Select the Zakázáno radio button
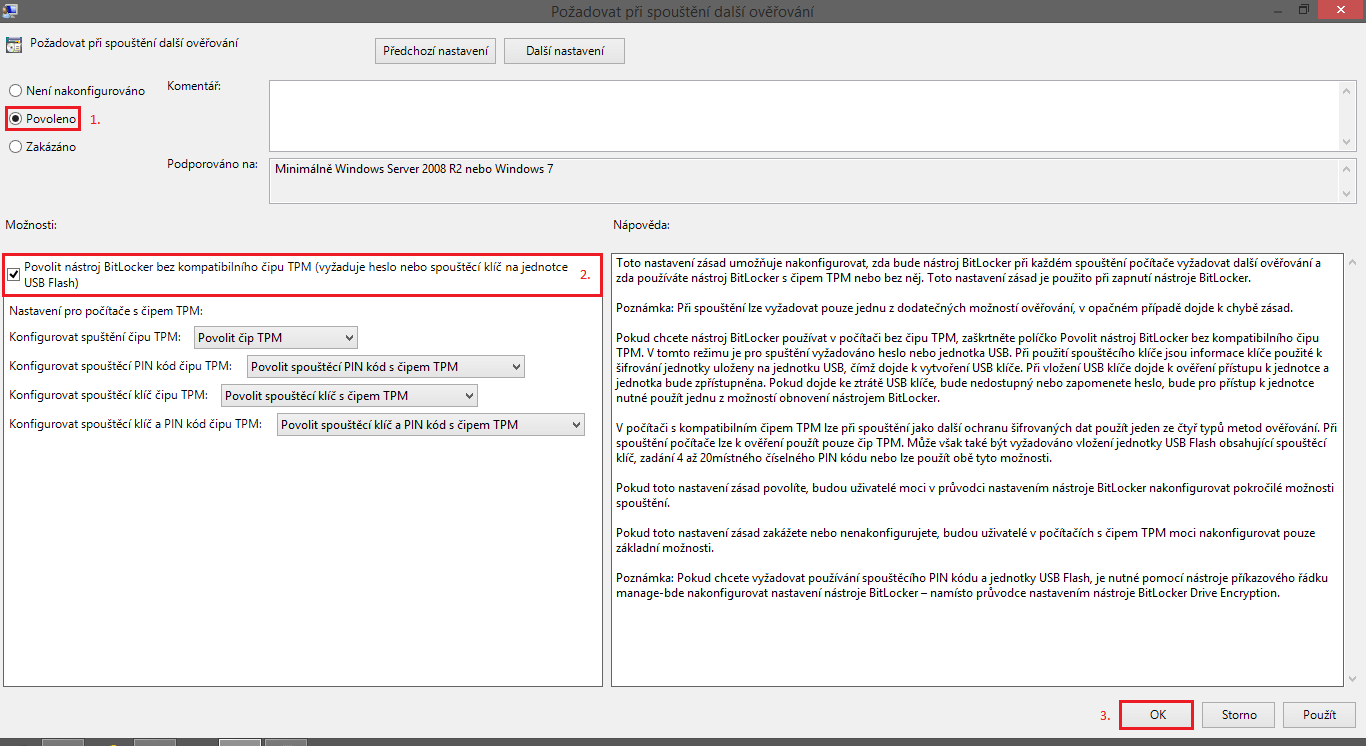Image resolution: width=1366 pixels, height=746 pixels. point(16,146)
